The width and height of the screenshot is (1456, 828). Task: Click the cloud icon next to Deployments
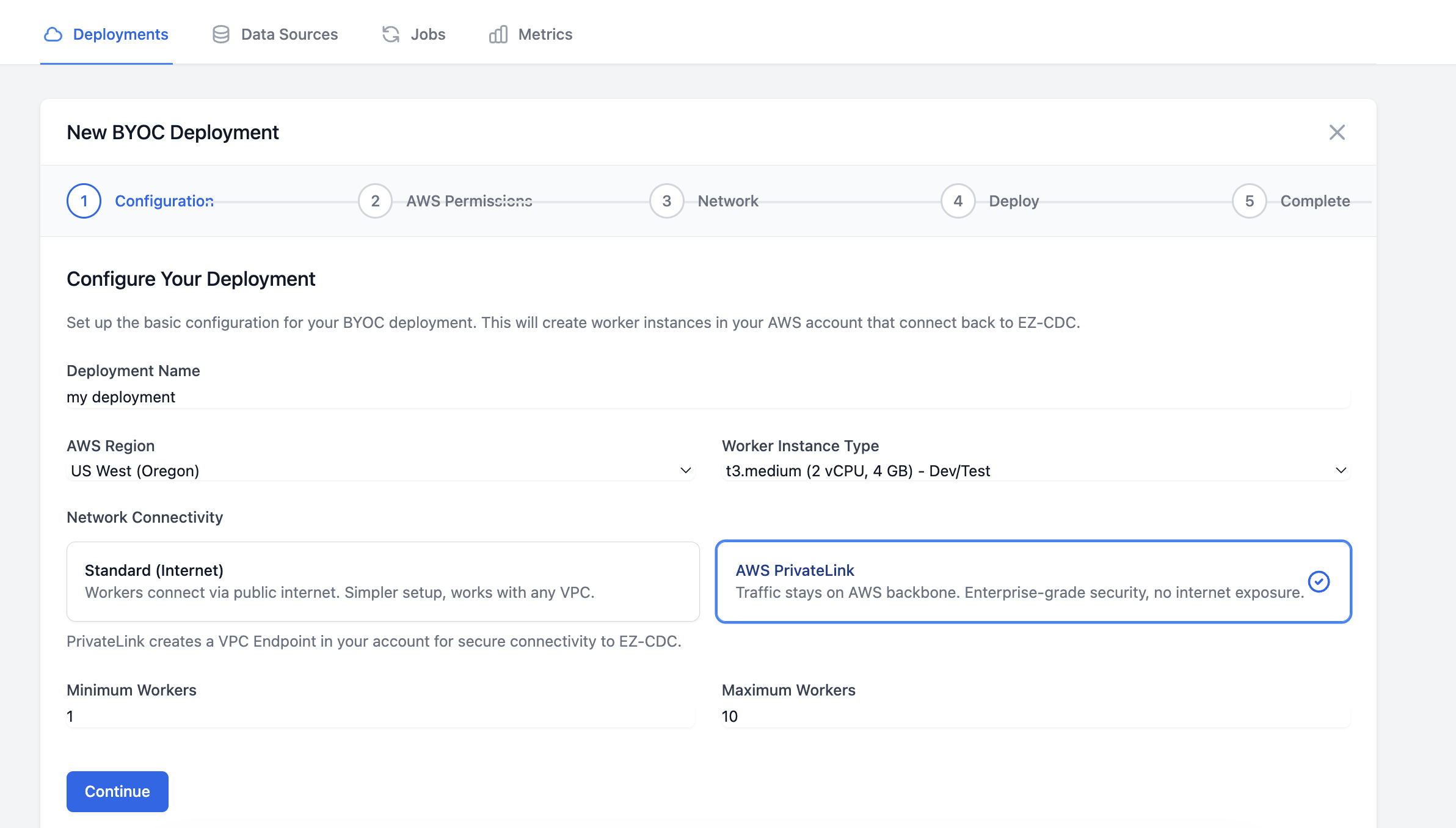point(53,34)
